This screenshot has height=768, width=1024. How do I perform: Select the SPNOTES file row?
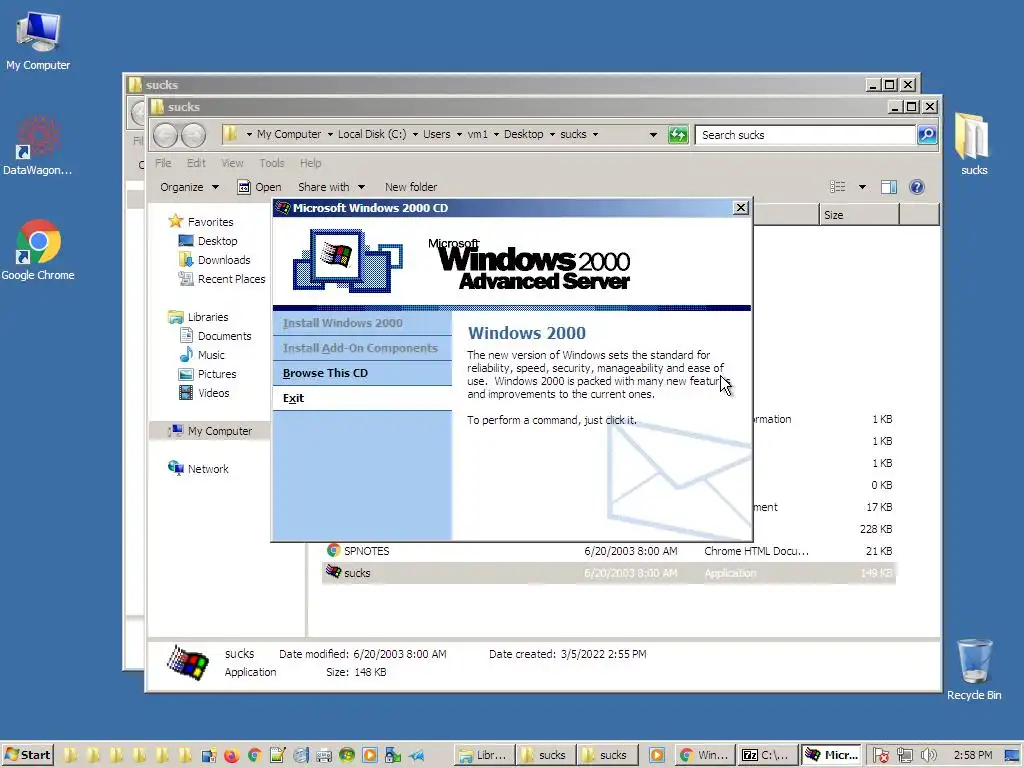(609, 551)
